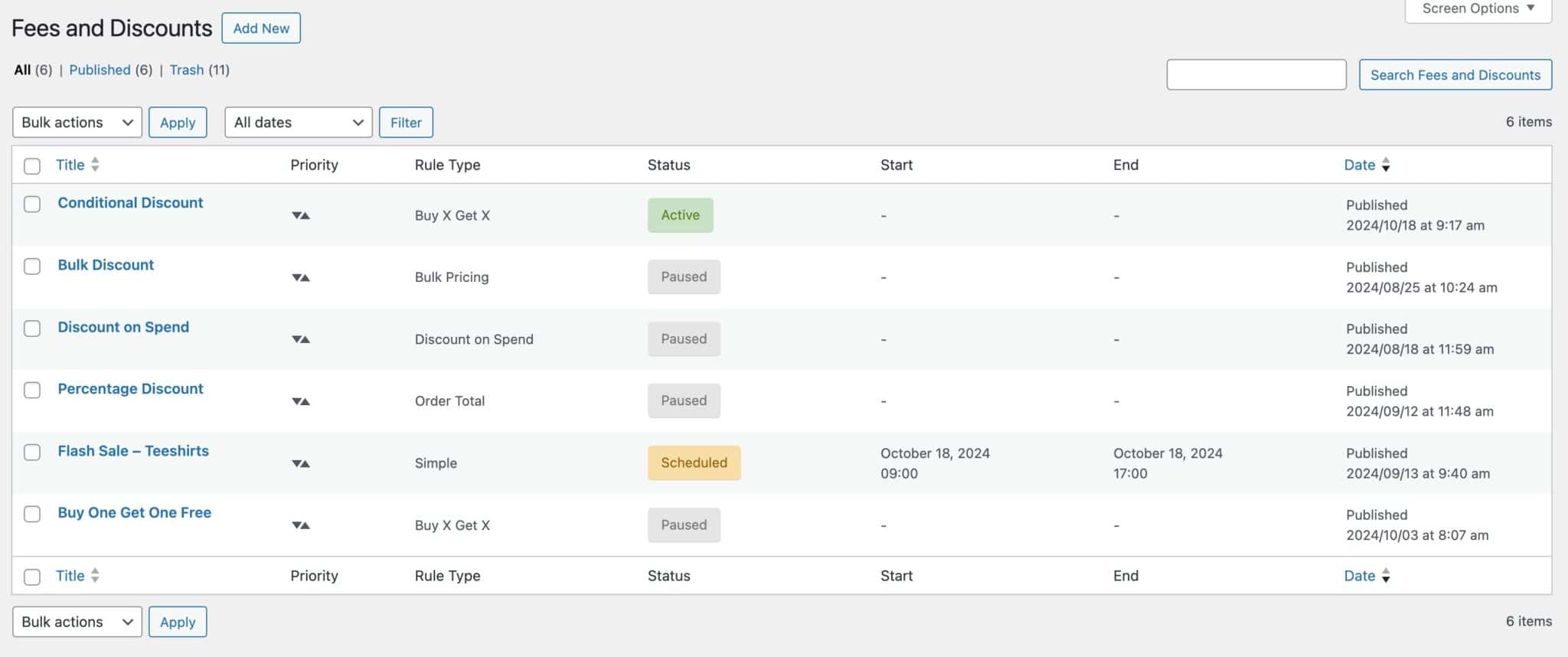This screenshot has height=657, width=1568.
Task: Click the top Status column header
Action: [x=669, y=165]
